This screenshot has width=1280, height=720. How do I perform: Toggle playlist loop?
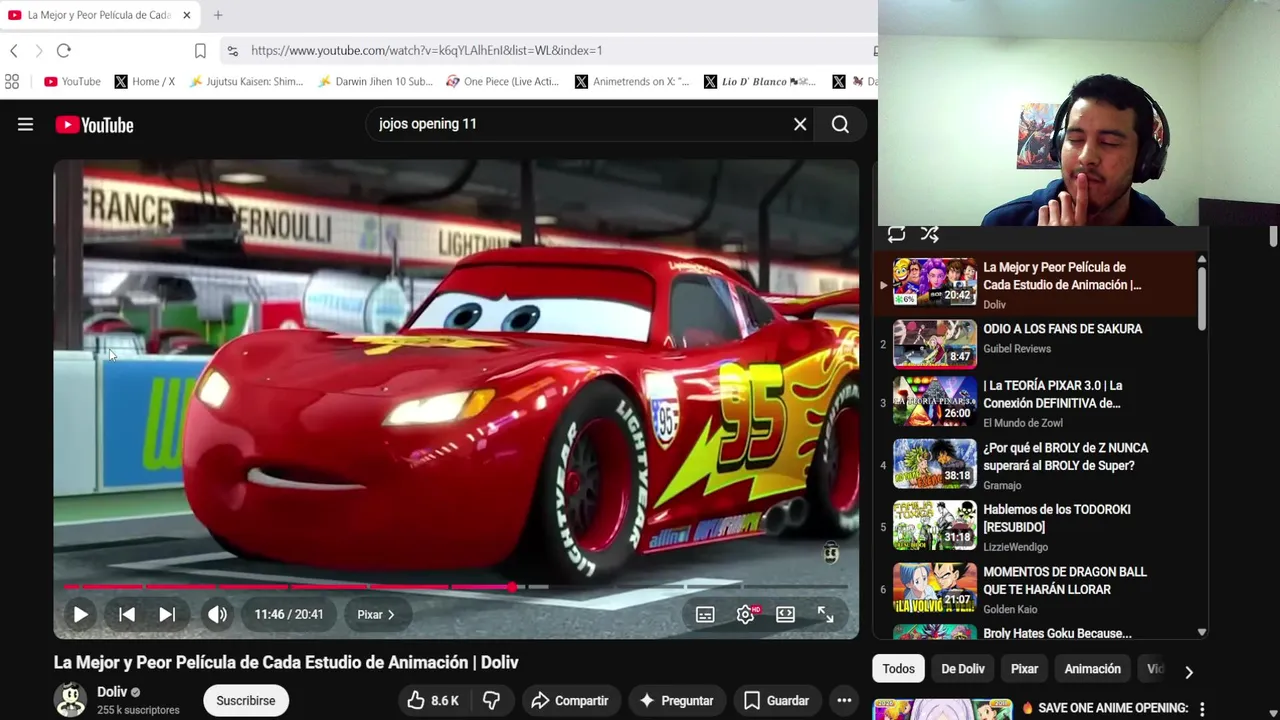896,234
